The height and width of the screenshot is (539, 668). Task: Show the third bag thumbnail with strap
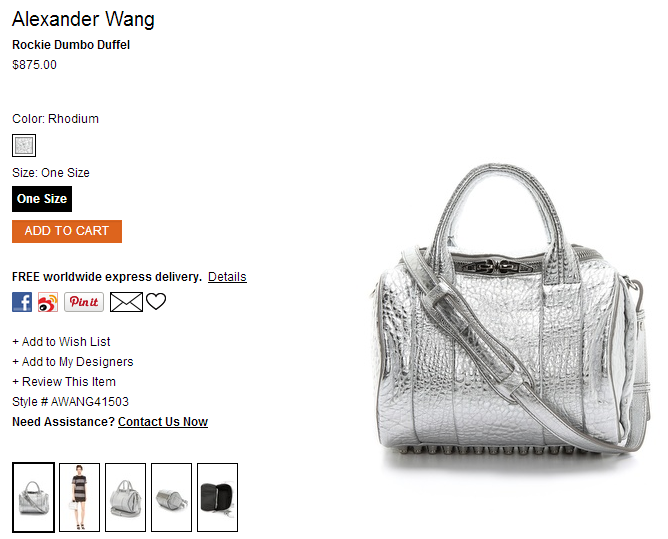click(x=125, y=497)
